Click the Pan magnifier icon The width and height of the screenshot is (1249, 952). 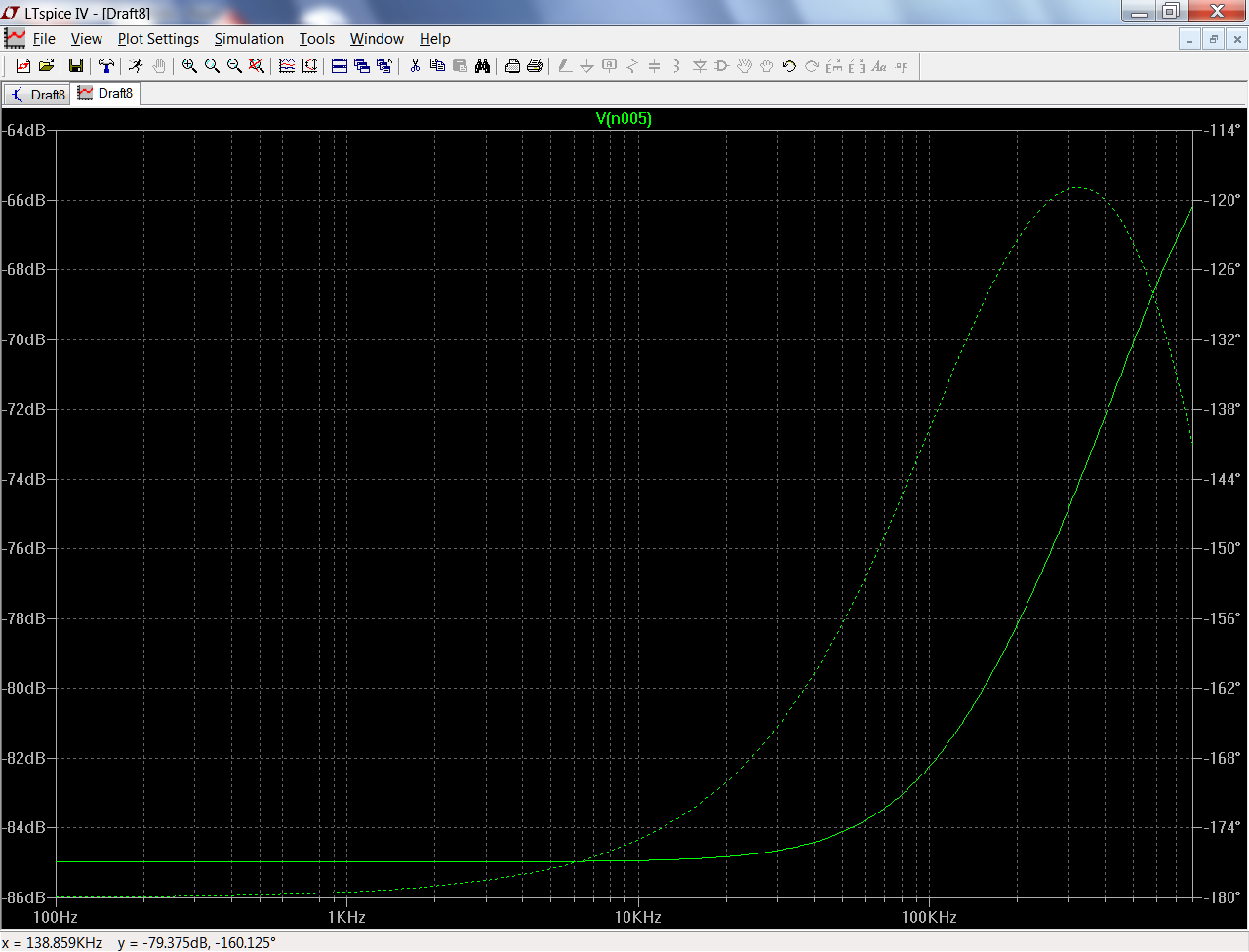(212, 65)
